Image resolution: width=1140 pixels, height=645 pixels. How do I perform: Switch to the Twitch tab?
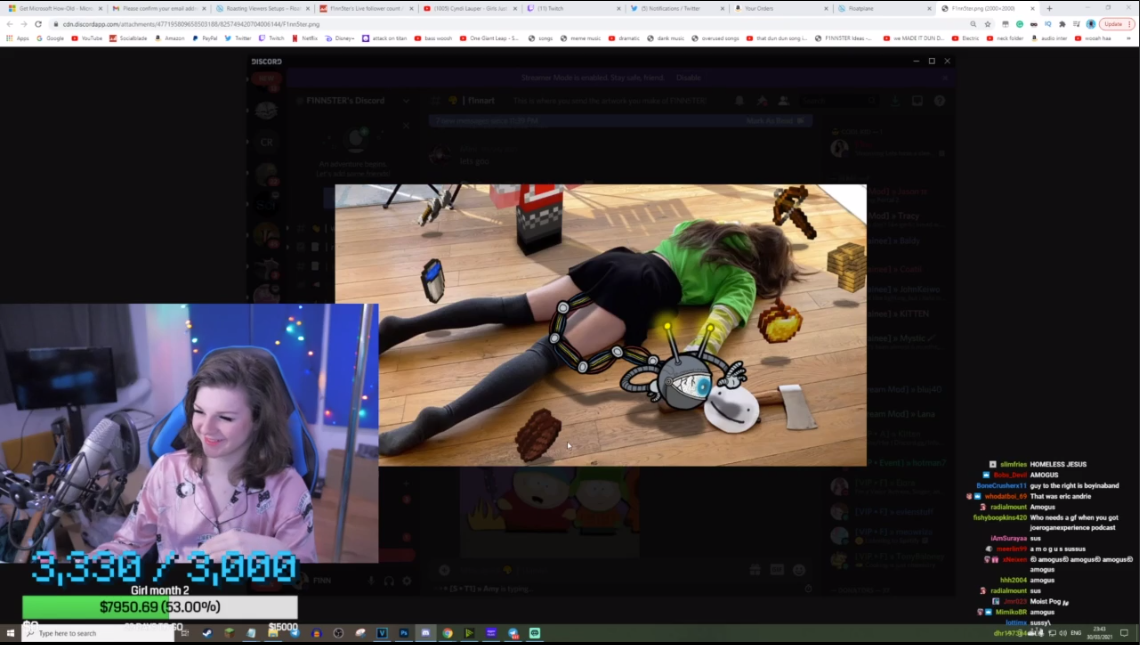point(572,9)
